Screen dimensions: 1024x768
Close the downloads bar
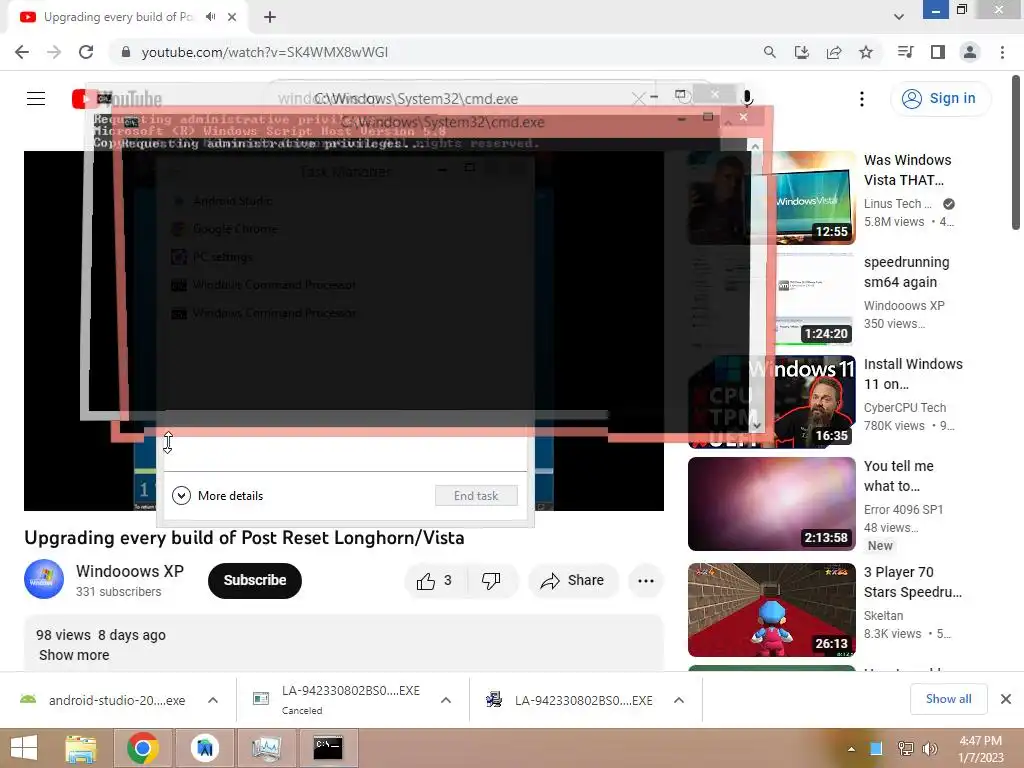pos(1006,699)
